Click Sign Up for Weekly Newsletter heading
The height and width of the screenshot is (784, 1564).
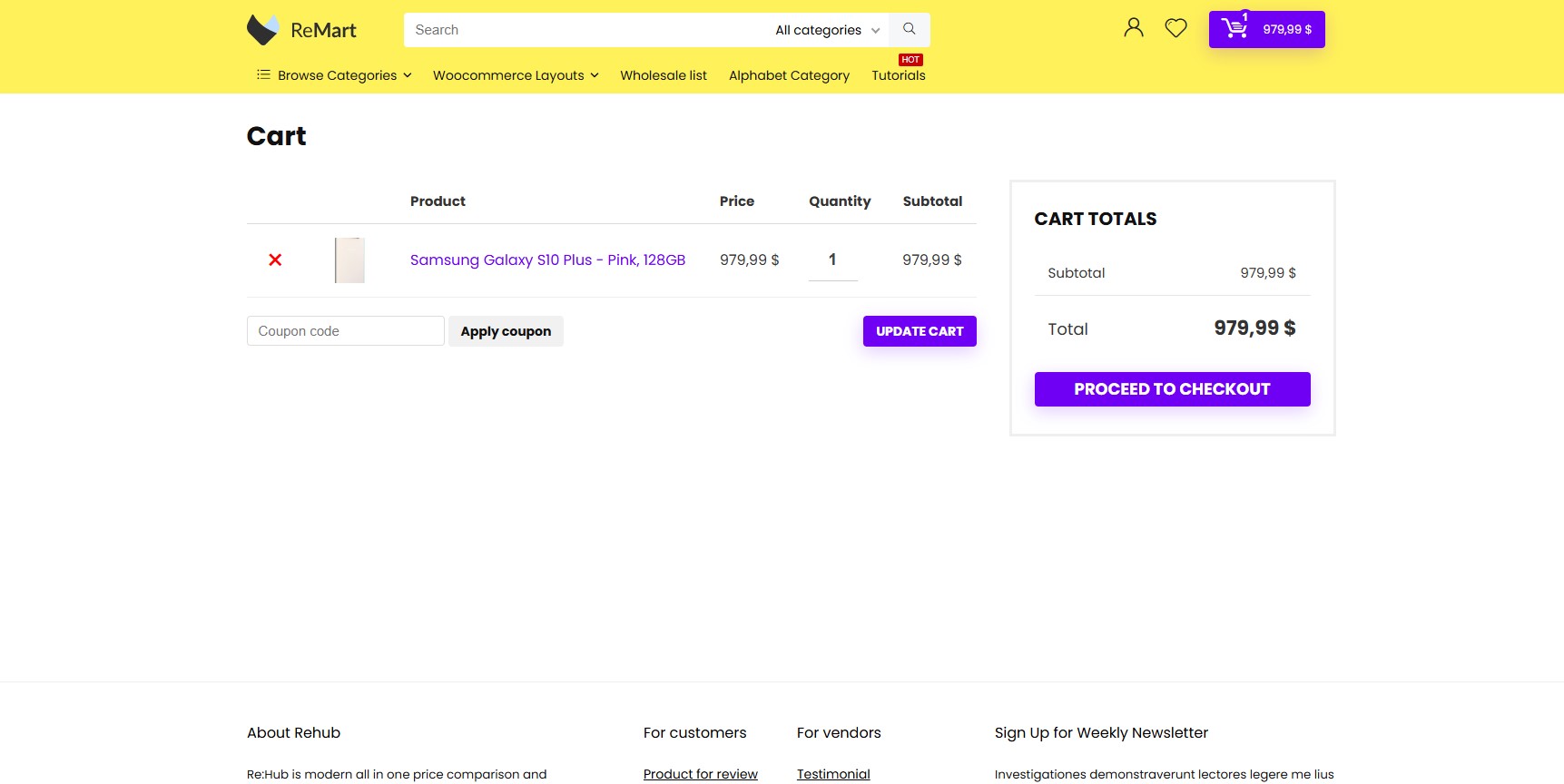1101,733
